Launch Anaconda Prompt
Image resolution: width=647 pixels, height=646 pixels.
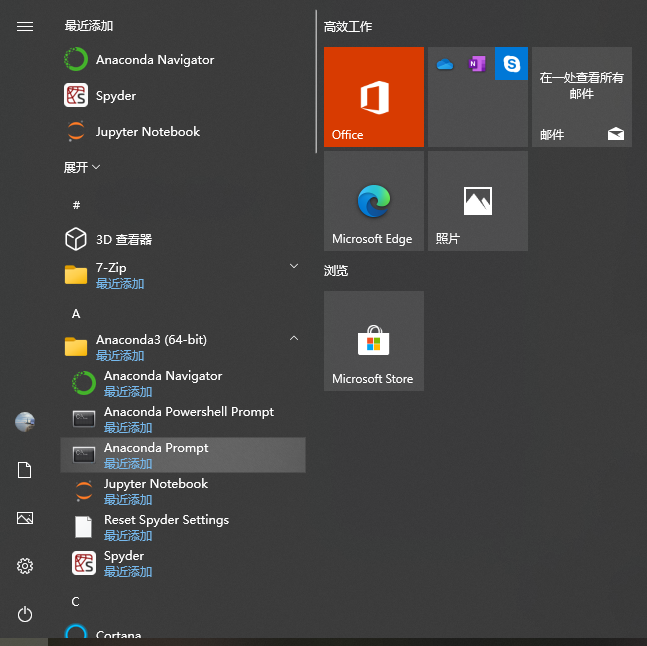tap(183, 455)
